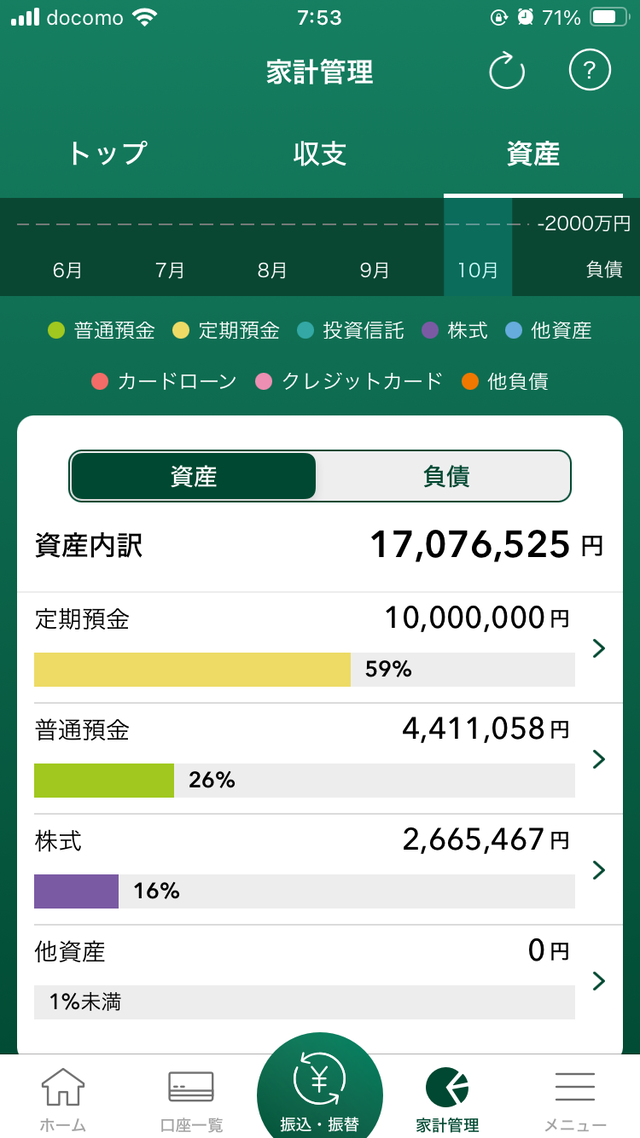Select the 家計管理 pie chart icon
This screenshot has width=640, height=1138.
click(x=447, y=1087)
